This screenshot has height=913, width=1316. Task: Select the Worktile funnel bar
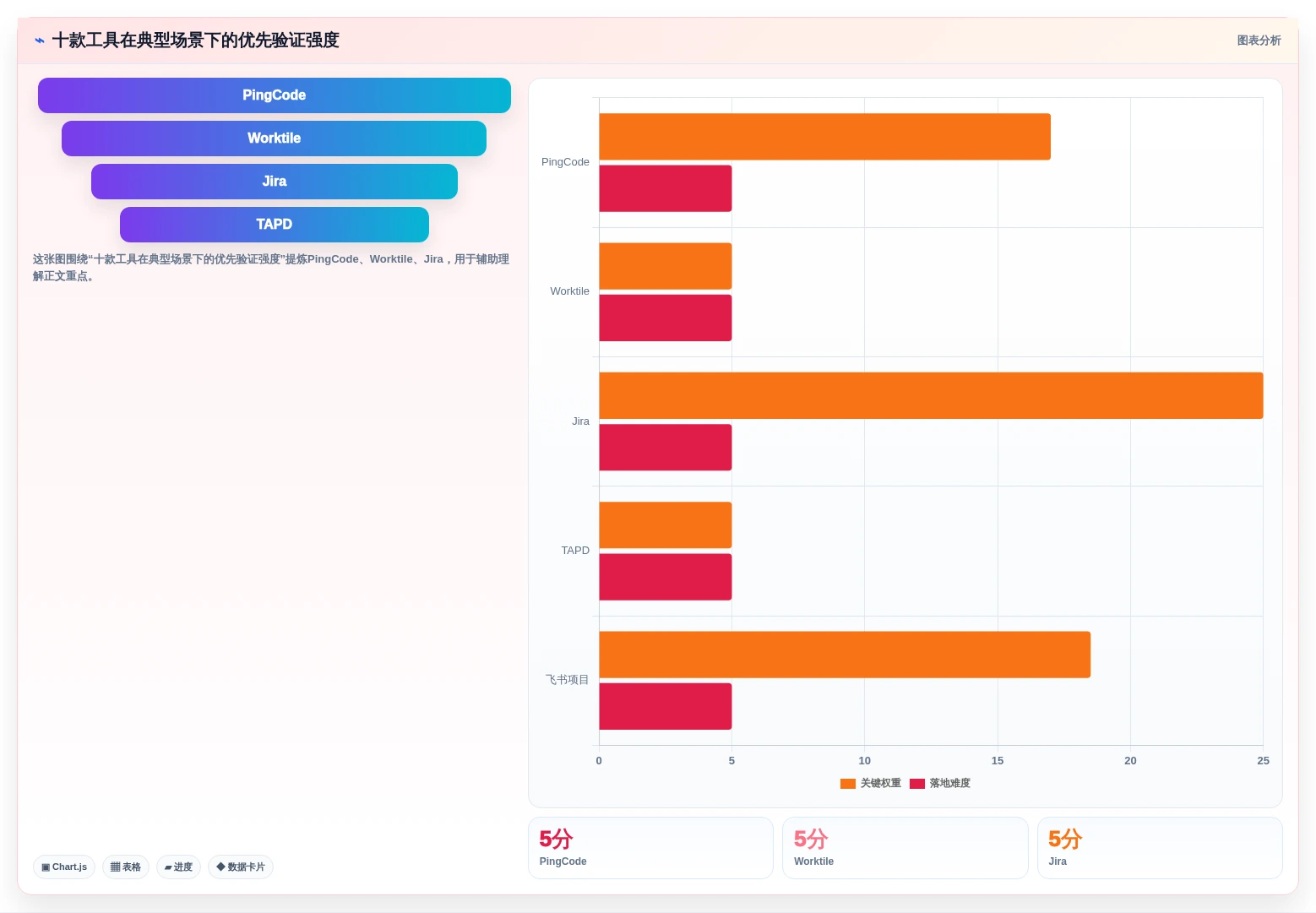point(274,139)
